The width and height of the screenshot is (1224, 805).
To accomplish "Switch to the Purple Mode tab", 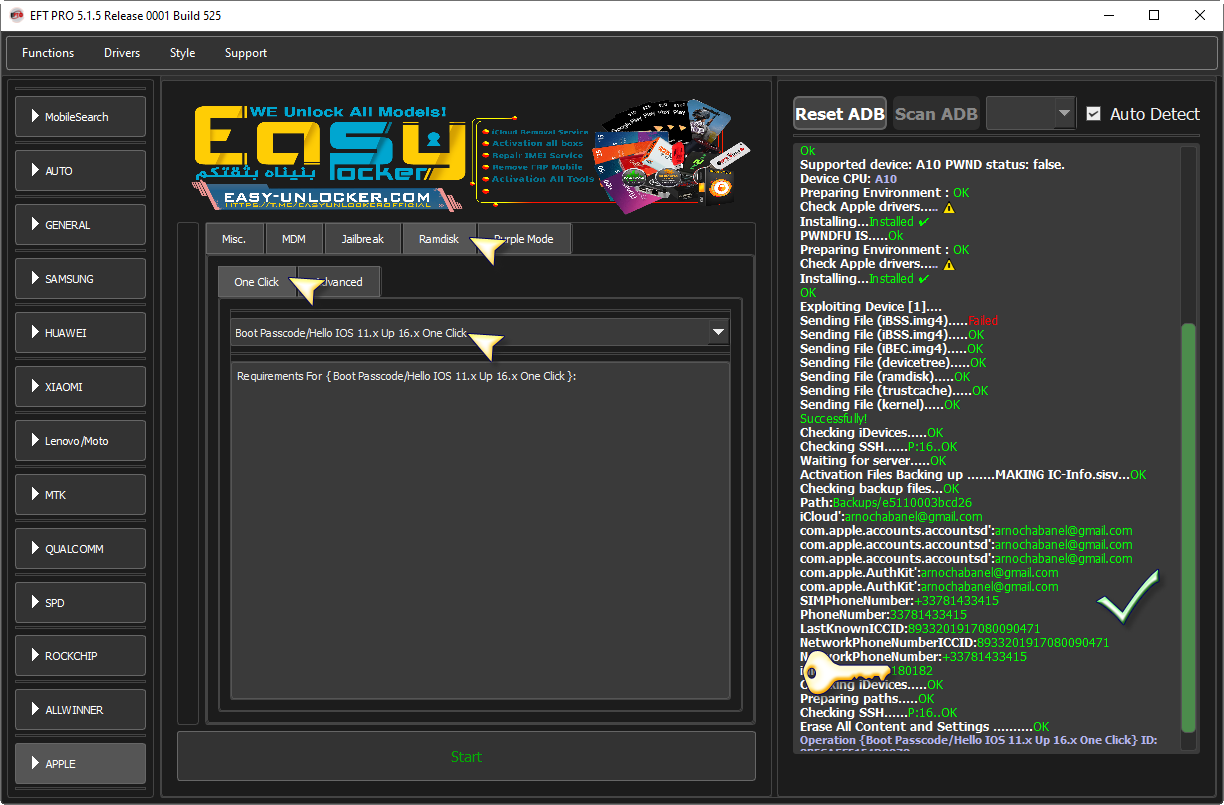I will pyautogui.click(x=524, y=239).
